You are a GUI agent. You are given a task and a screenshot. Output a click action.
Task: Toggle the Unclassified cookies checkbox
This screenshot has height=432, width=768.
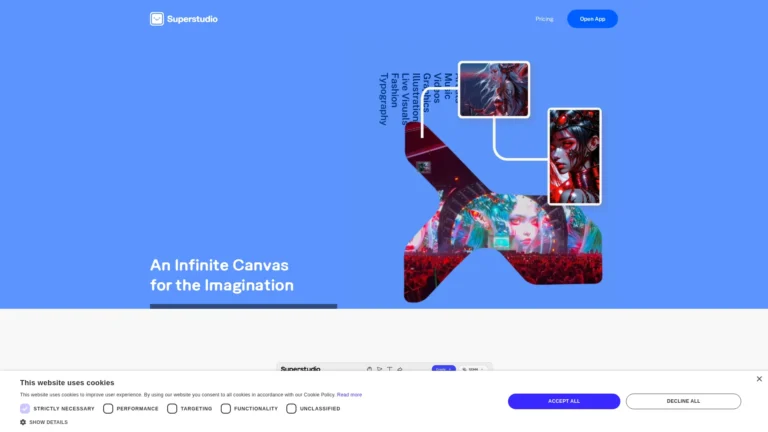tap(291, 408)
